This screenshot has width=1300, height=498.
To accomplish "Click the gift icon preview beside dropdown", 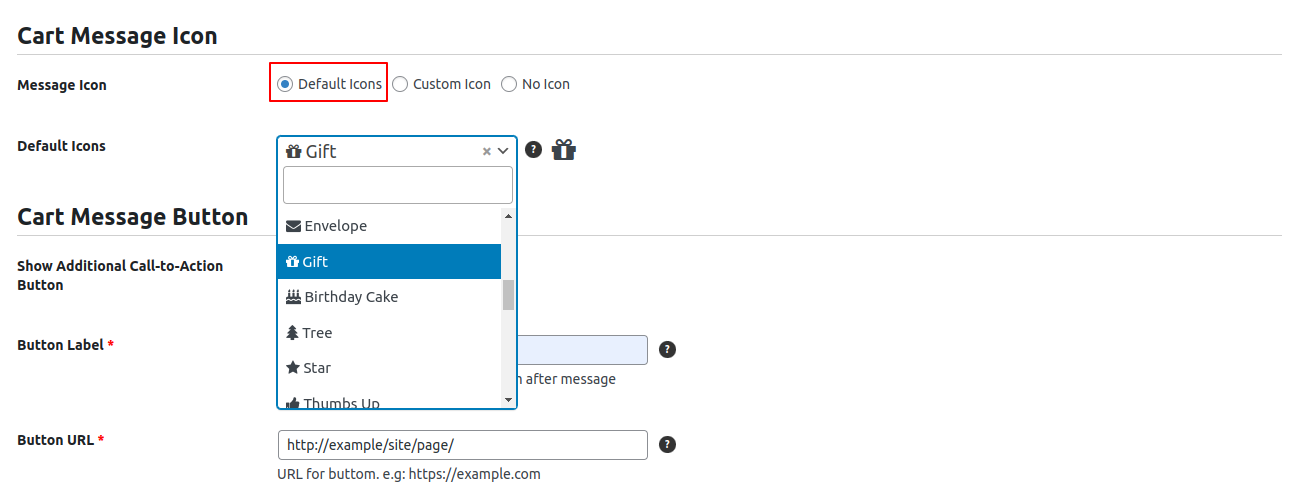I will coord(564,150).
